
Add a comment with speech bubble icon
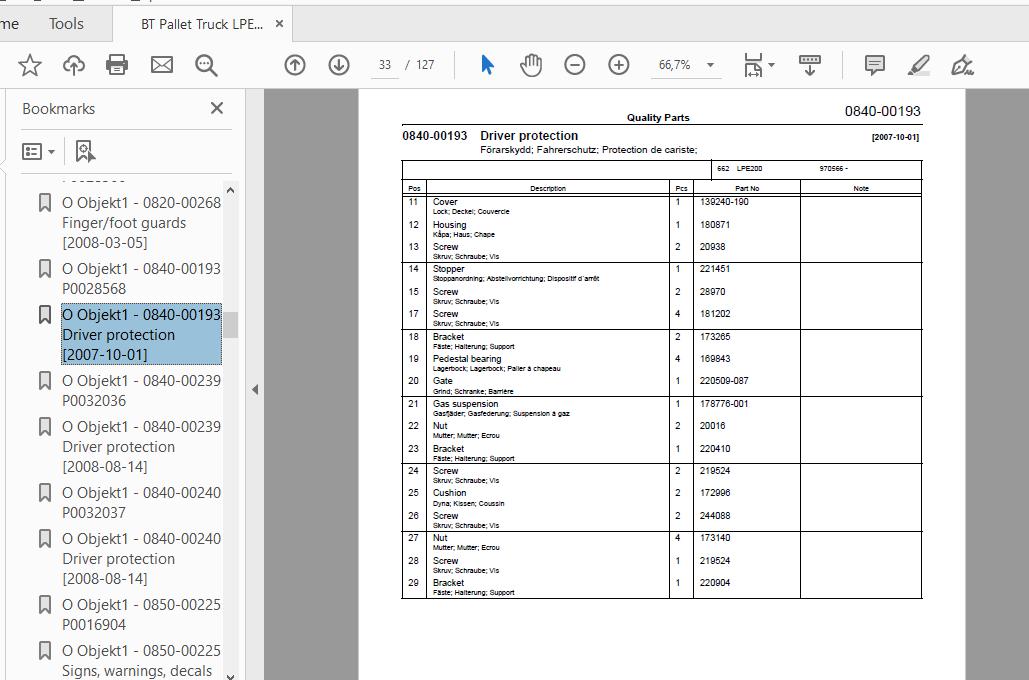[874, 65]
